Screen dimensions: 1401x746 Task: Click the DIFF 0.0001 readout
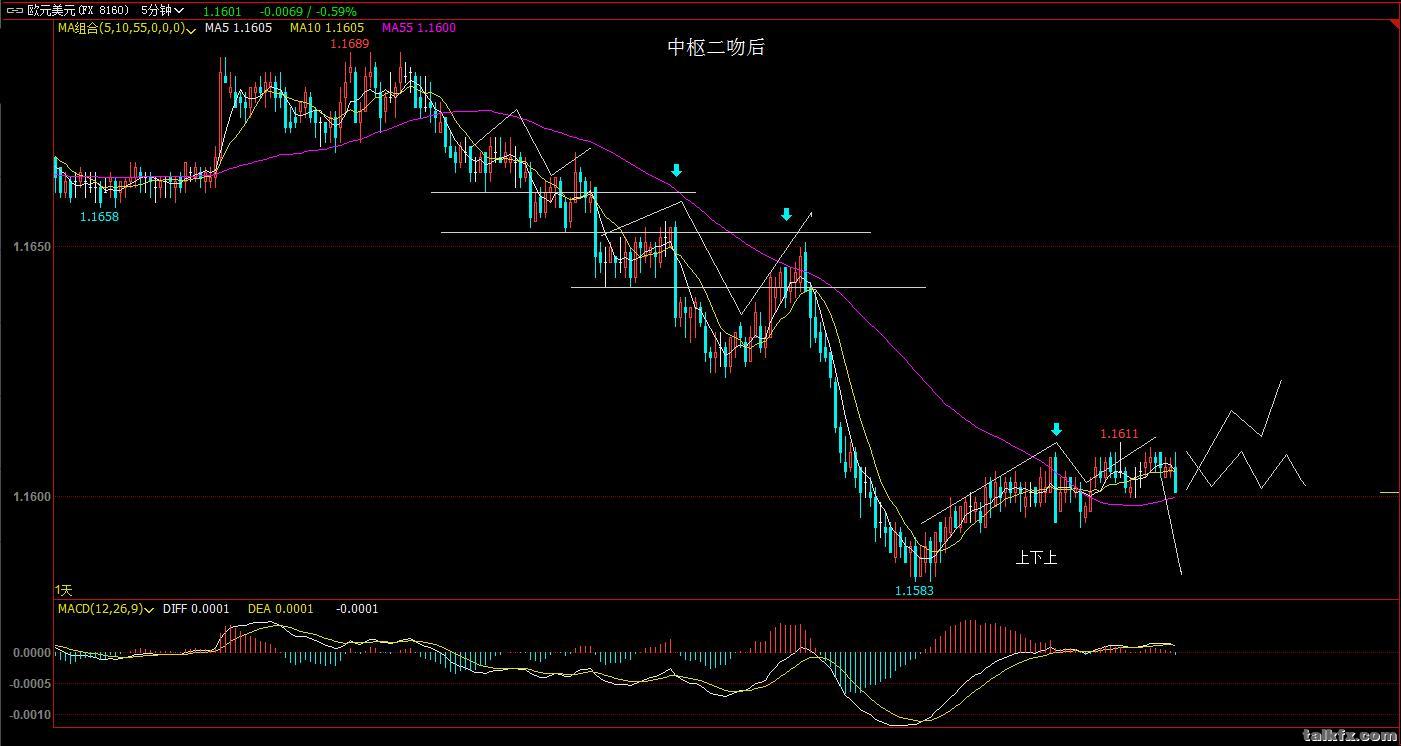pos(196,608)
